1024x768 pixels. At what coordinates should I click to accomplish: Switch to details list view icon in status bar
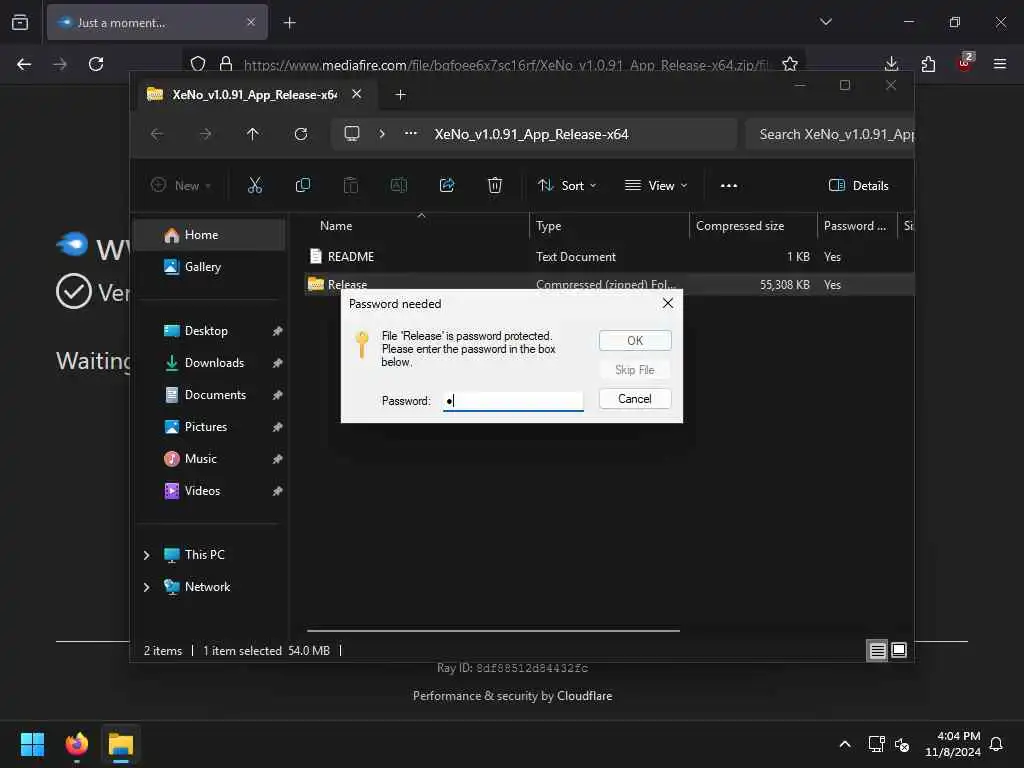[x=878, y=650]
